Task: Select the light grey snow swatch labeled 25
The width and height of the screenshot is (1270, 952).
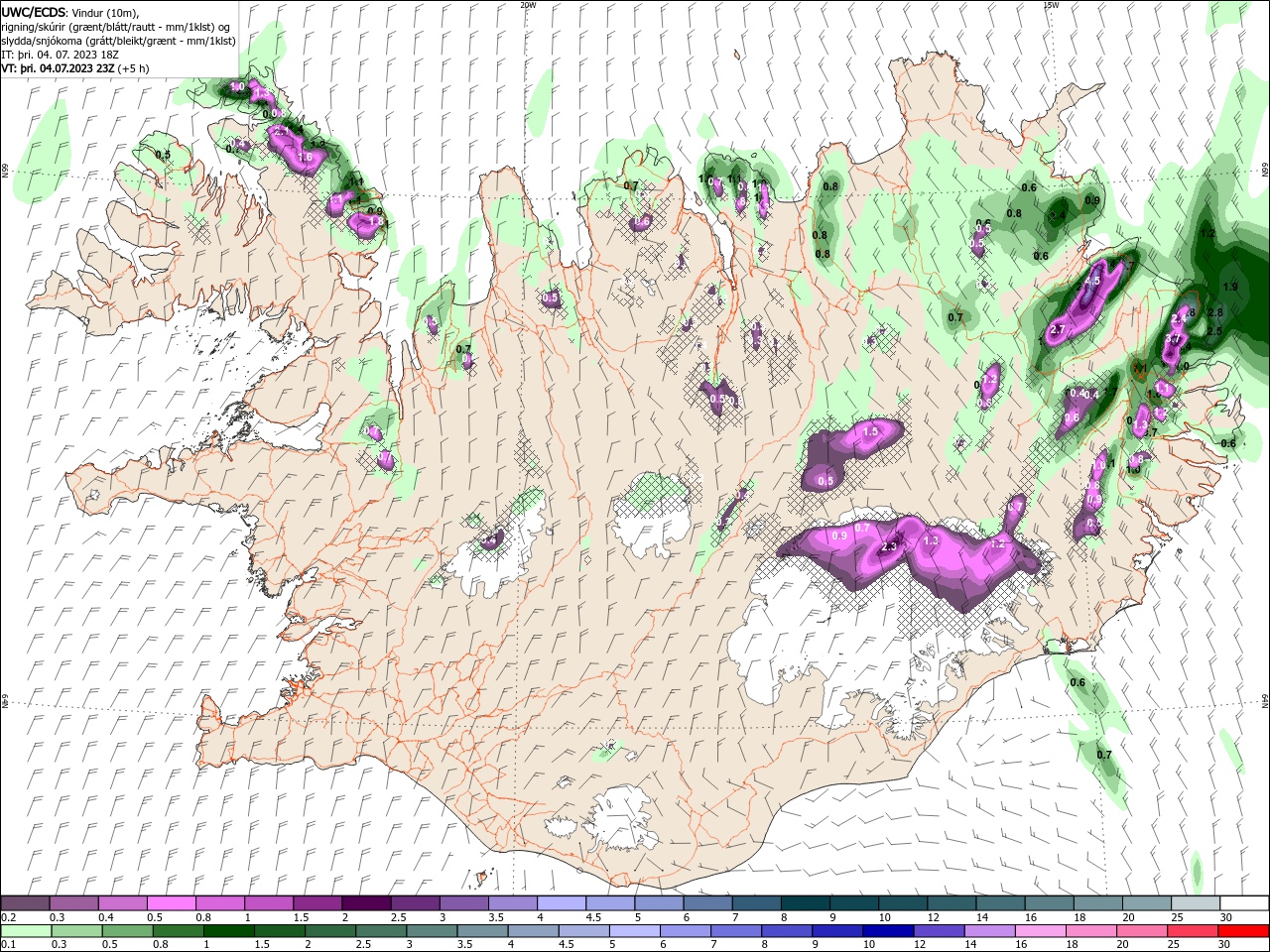Action: 1195,903
